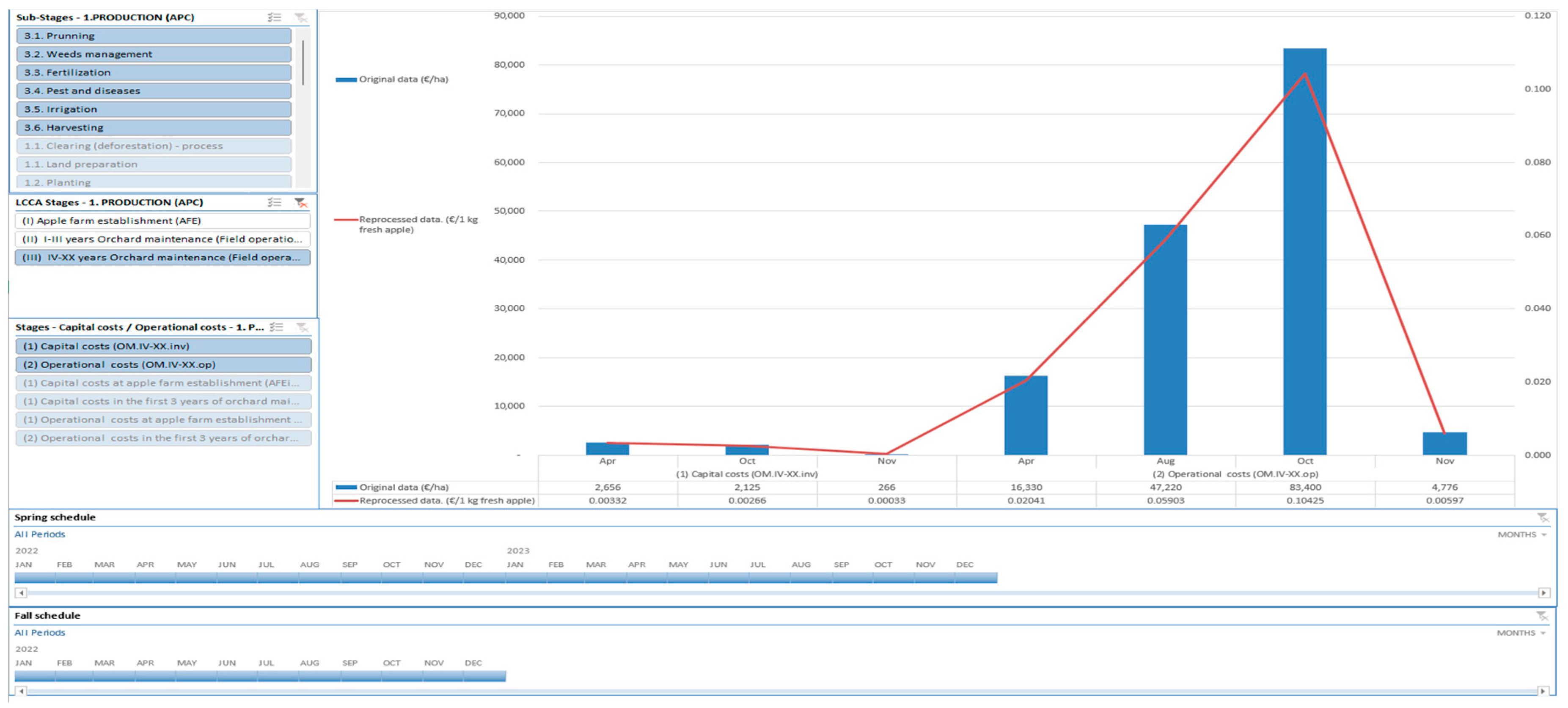The width and height of the screenshot is (1568, 708).
Task: Click (2) Operational costs (OM.IV-XX.op) button
Action: 162,365
